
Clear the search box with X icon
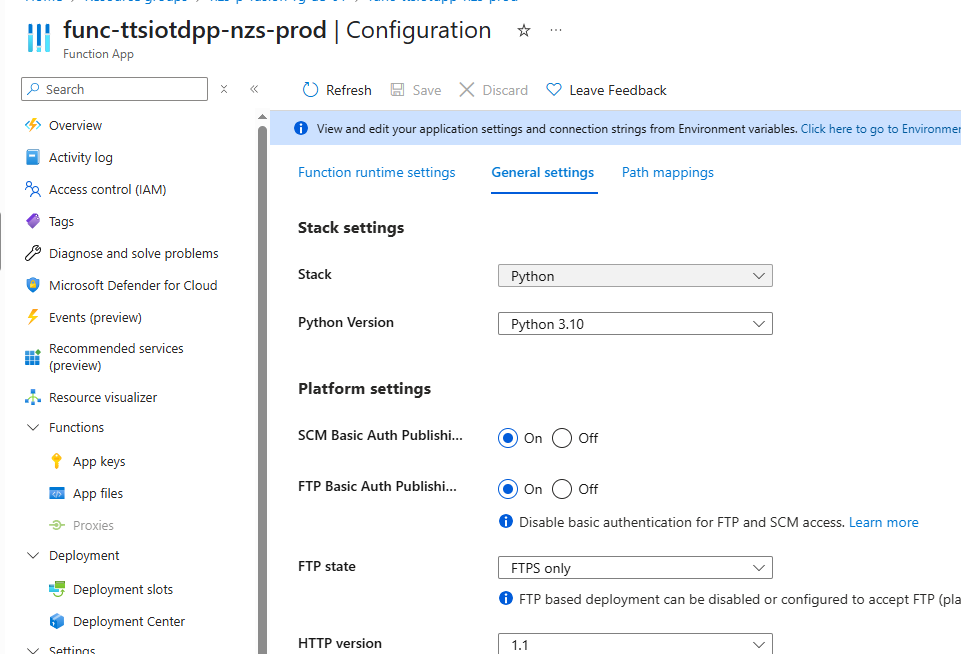tap(224, 89)
